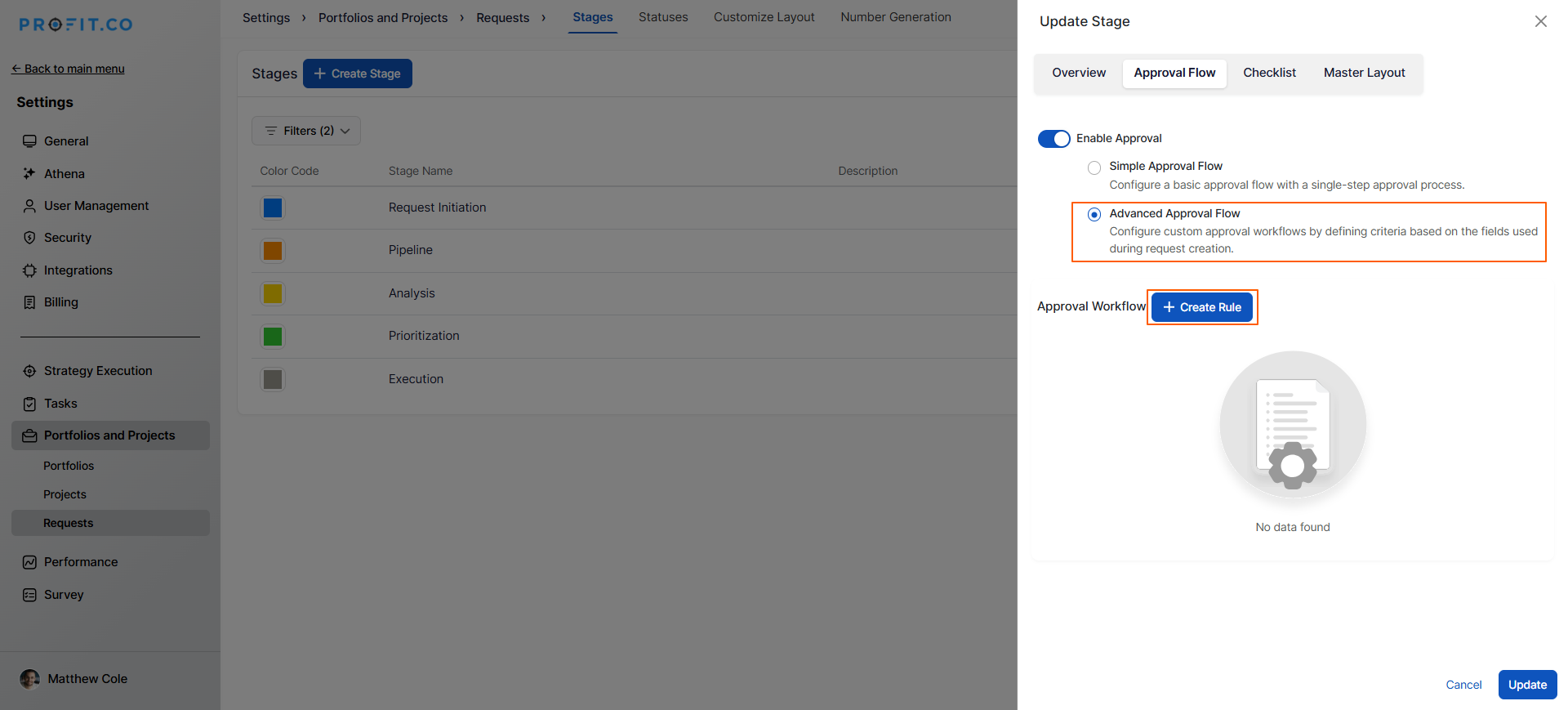Switch to the Checklist tab
Screen dimensions: 1568x710
pos(1269,73)
